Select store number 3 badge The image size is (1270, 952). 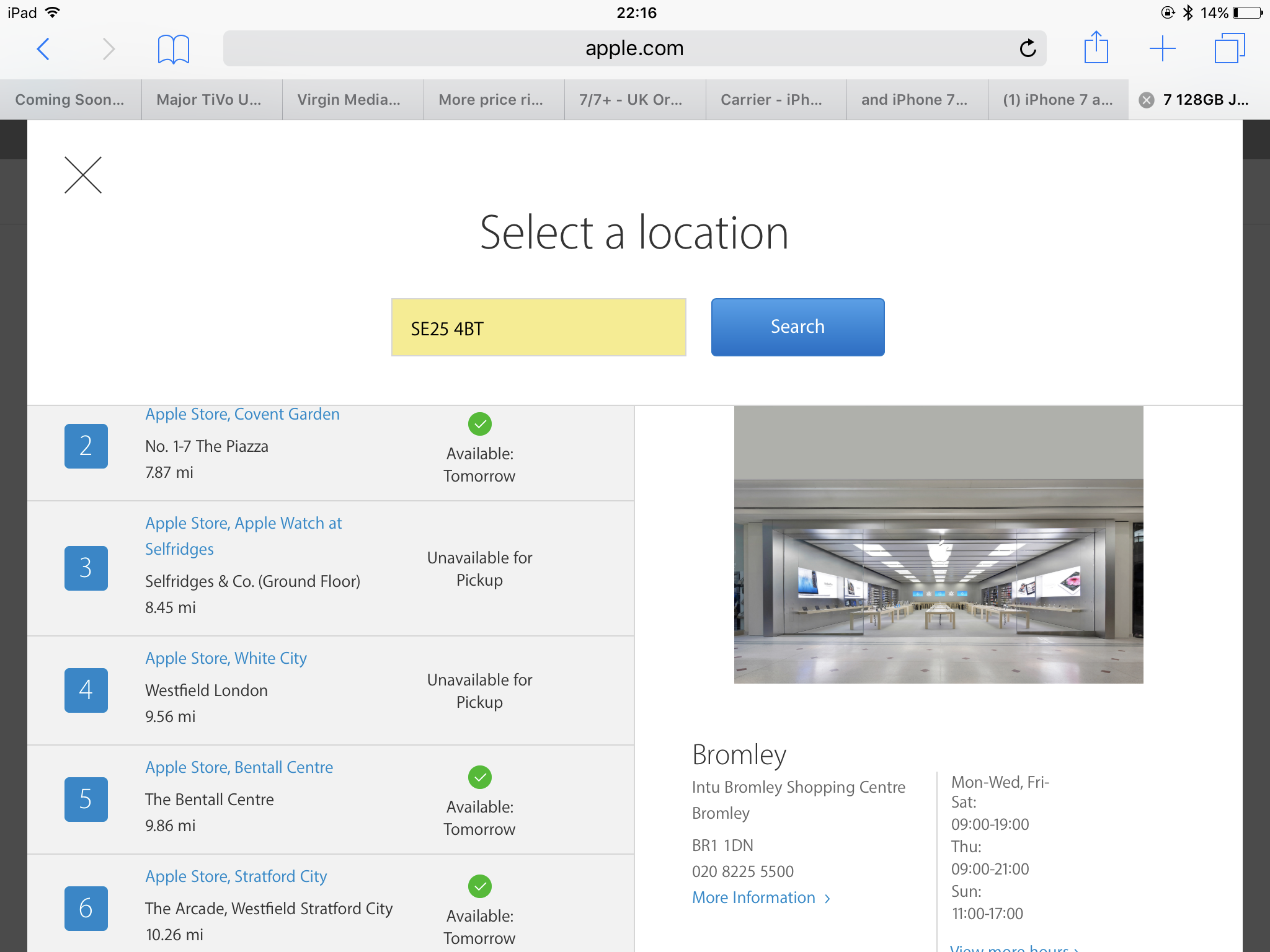pos(86,568)
